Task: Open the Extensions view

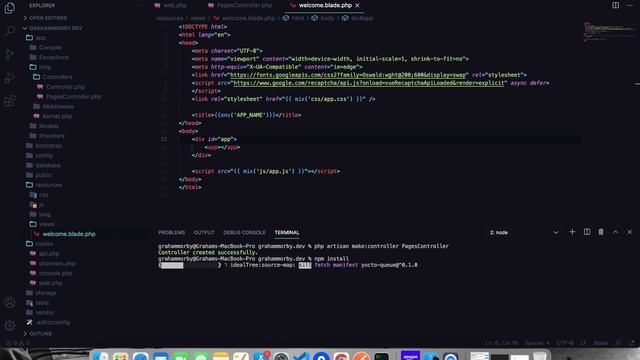Action: 9,101
